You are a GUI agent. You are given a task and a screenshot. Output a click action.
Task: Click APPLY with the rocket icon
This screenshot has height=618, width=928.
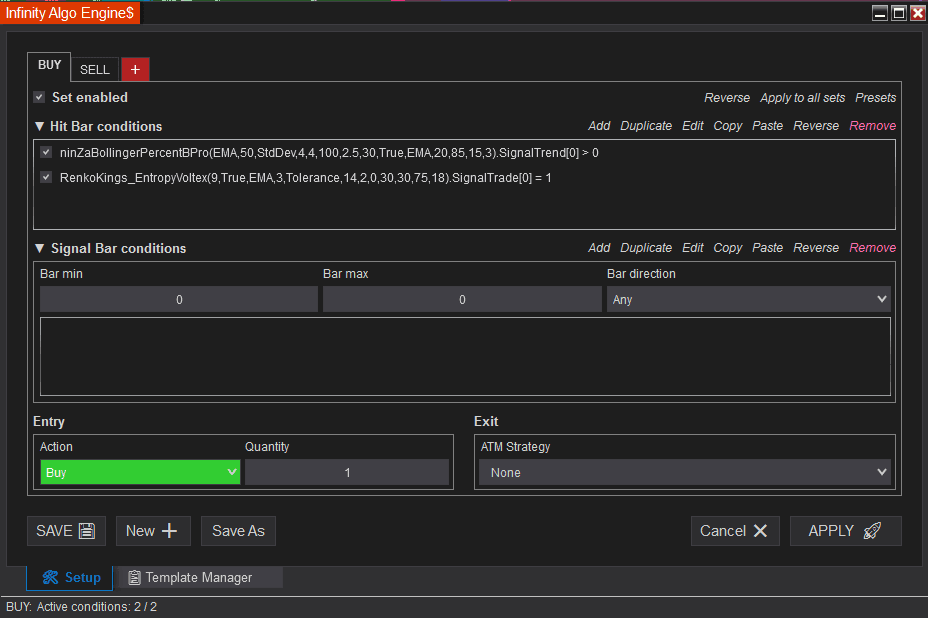[x=845, y=531]
